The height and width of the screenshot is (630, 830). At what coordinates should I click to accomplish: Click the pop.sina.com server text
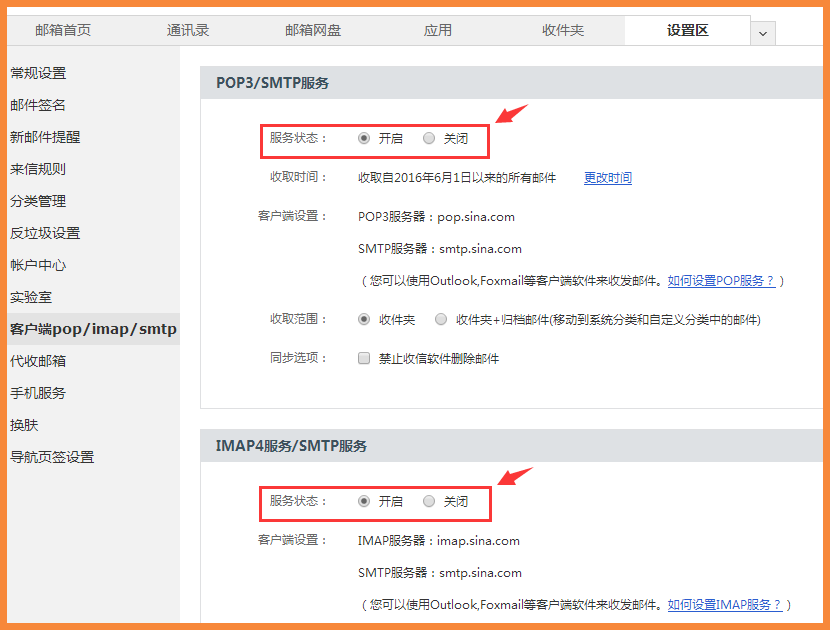(x=476, y=217)
